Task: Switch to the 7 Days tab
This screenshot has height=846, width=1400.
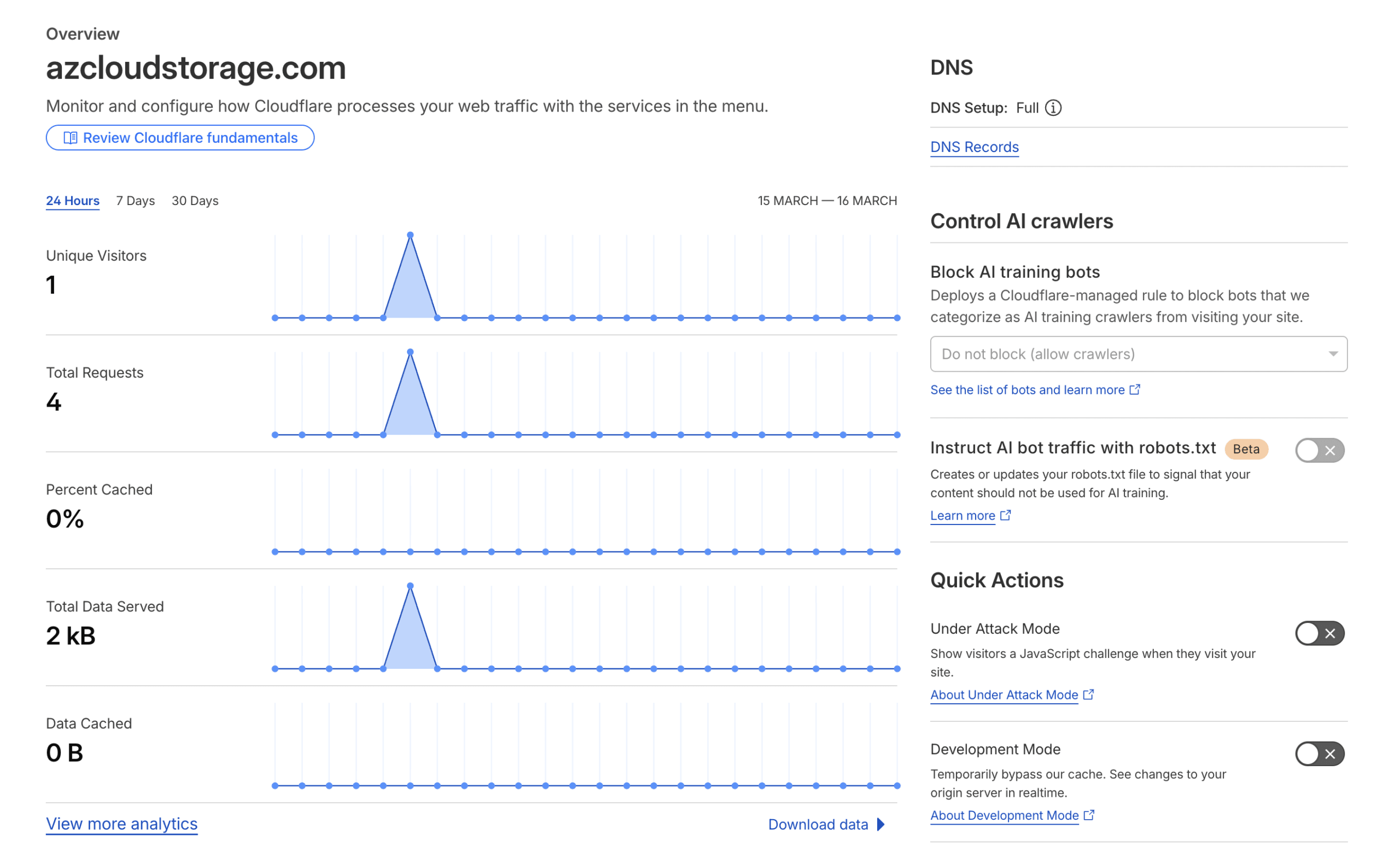Action: point(135,200)
